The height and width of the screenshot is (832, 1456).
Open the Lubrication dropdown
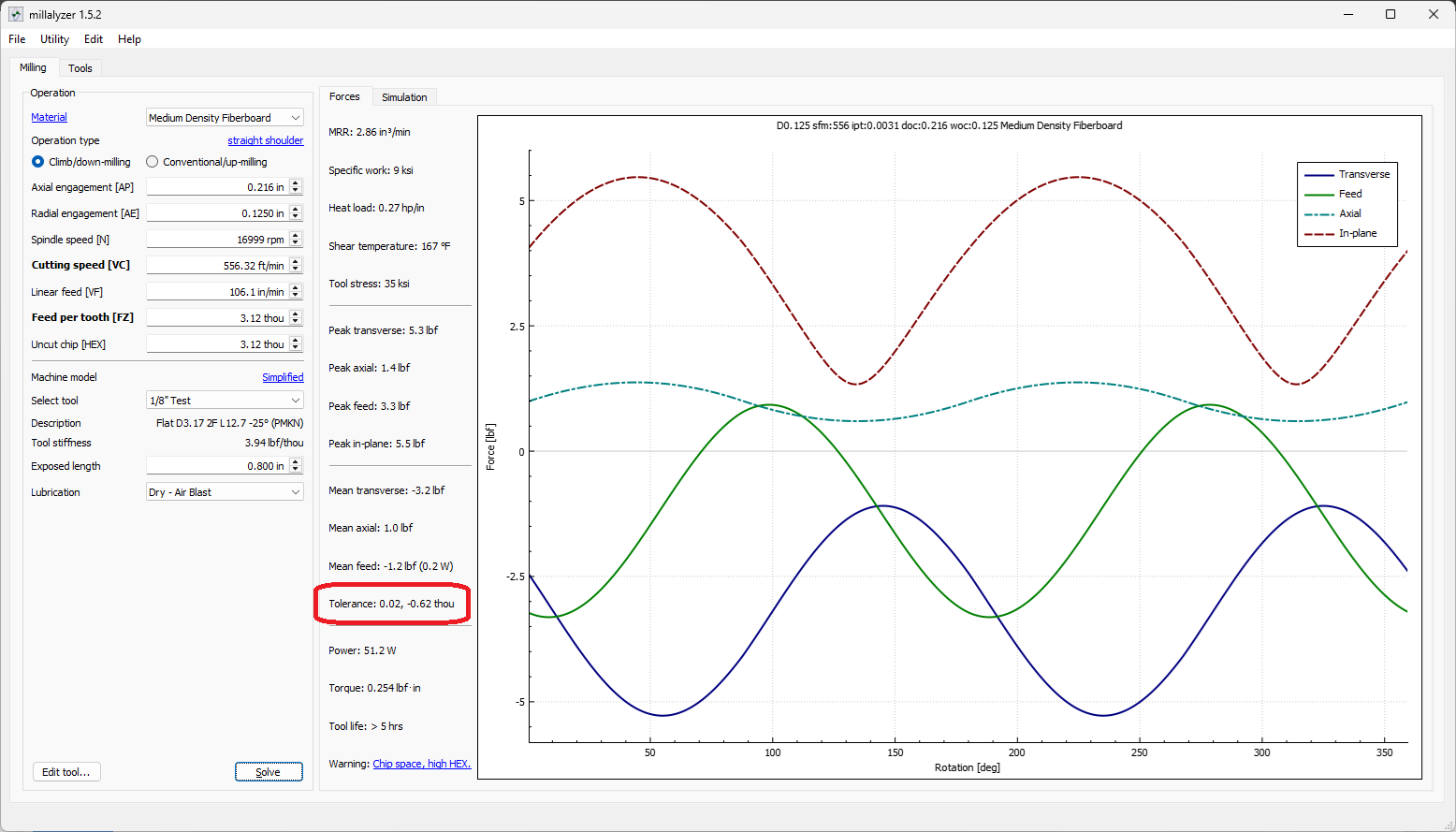225,492
